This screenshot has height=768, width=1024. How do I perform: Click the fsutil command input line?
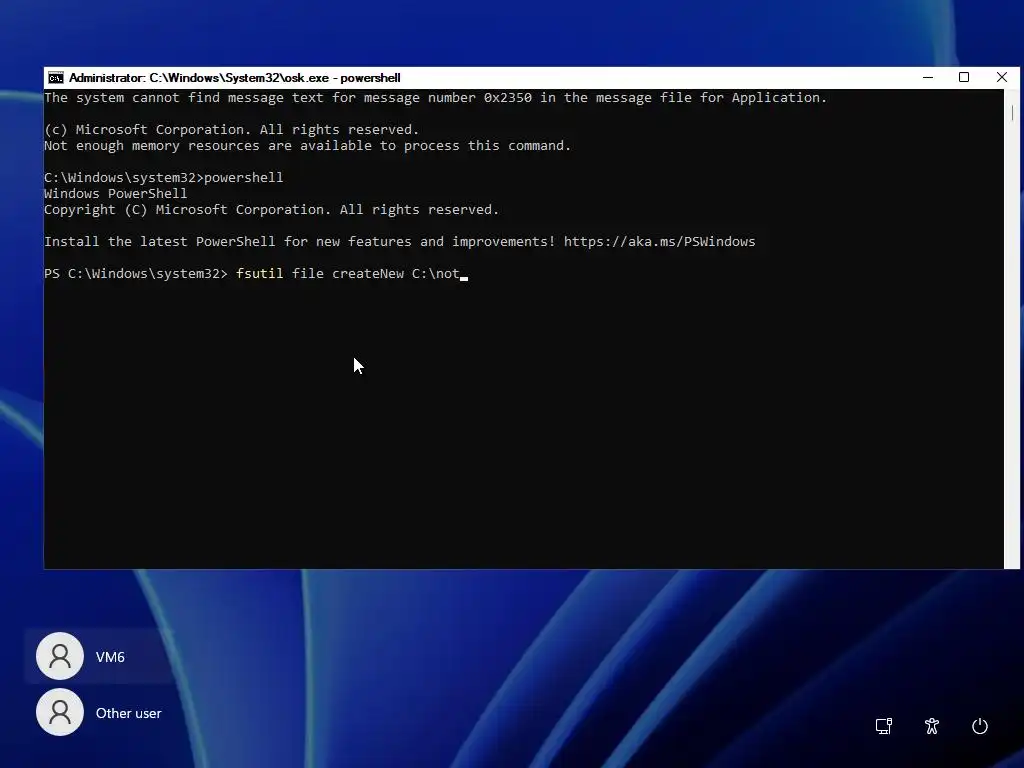click(x=256, y=274)
